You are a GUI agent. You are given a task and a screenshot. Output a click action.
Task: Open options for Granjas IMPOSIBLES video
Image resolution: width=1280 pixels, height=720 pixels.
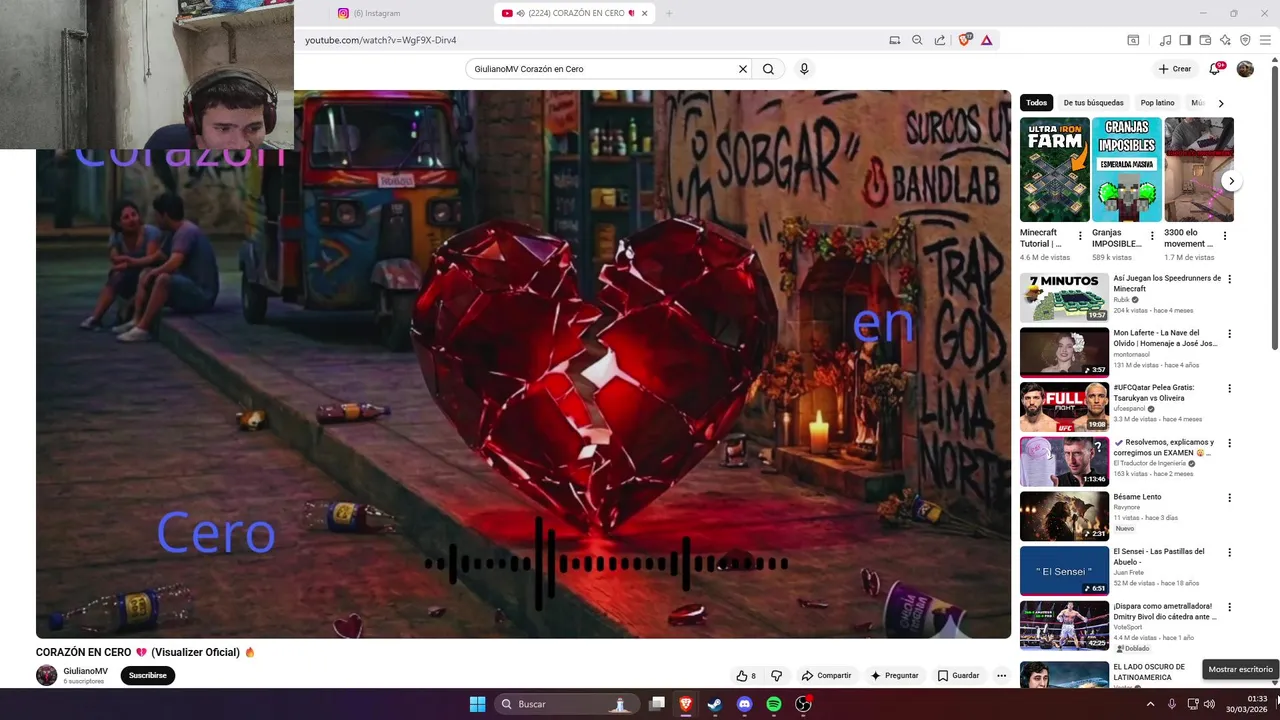tap(1152, 236)
